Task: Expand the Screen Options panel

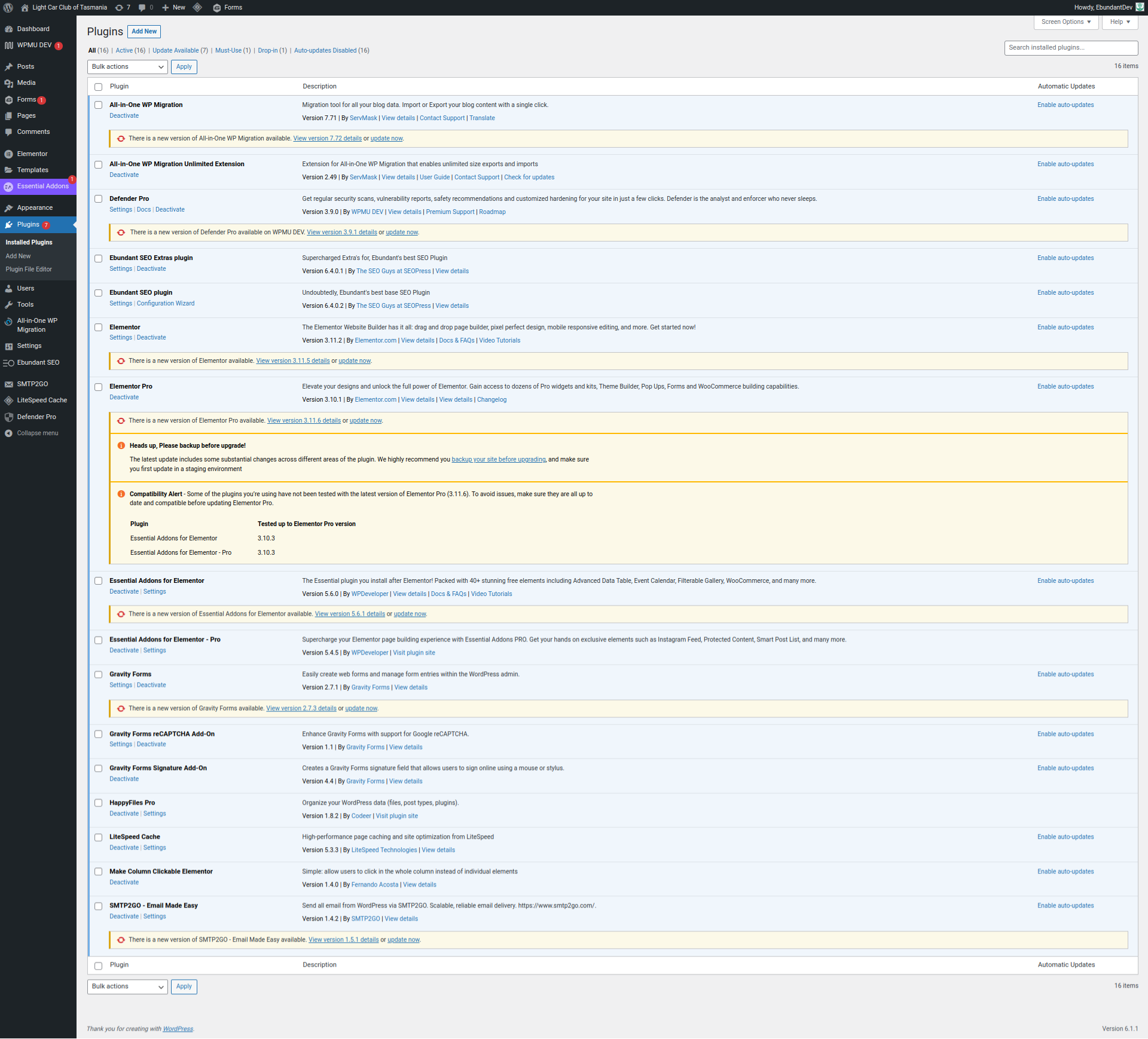Action: (1065, 22)
